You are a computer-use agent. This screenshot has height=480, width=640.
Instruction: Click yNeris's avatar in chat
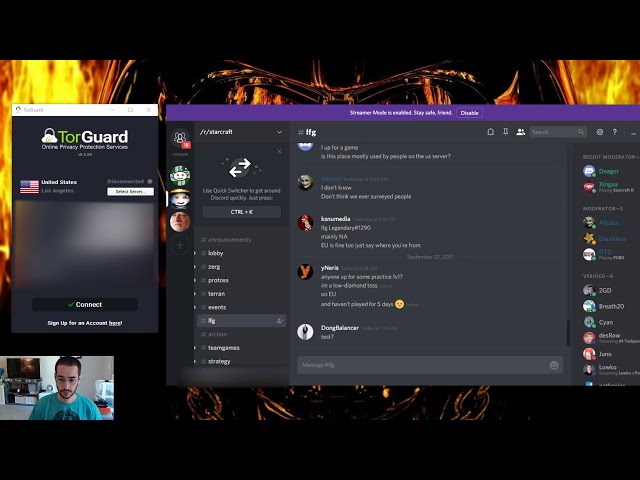(305, 272)
